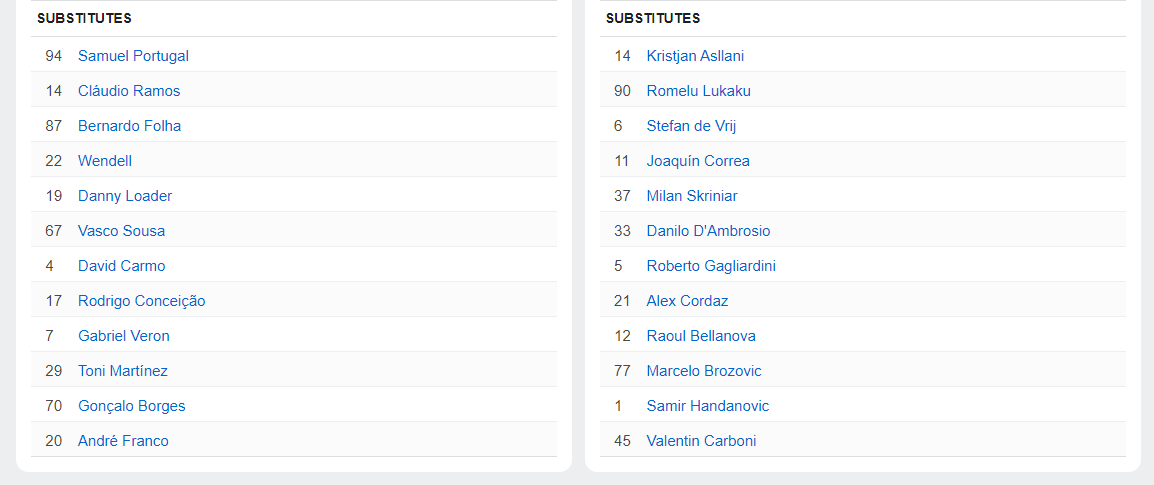Click Gabriel Veron's name
Screen dimensions: 1154x485
point(124,336)
